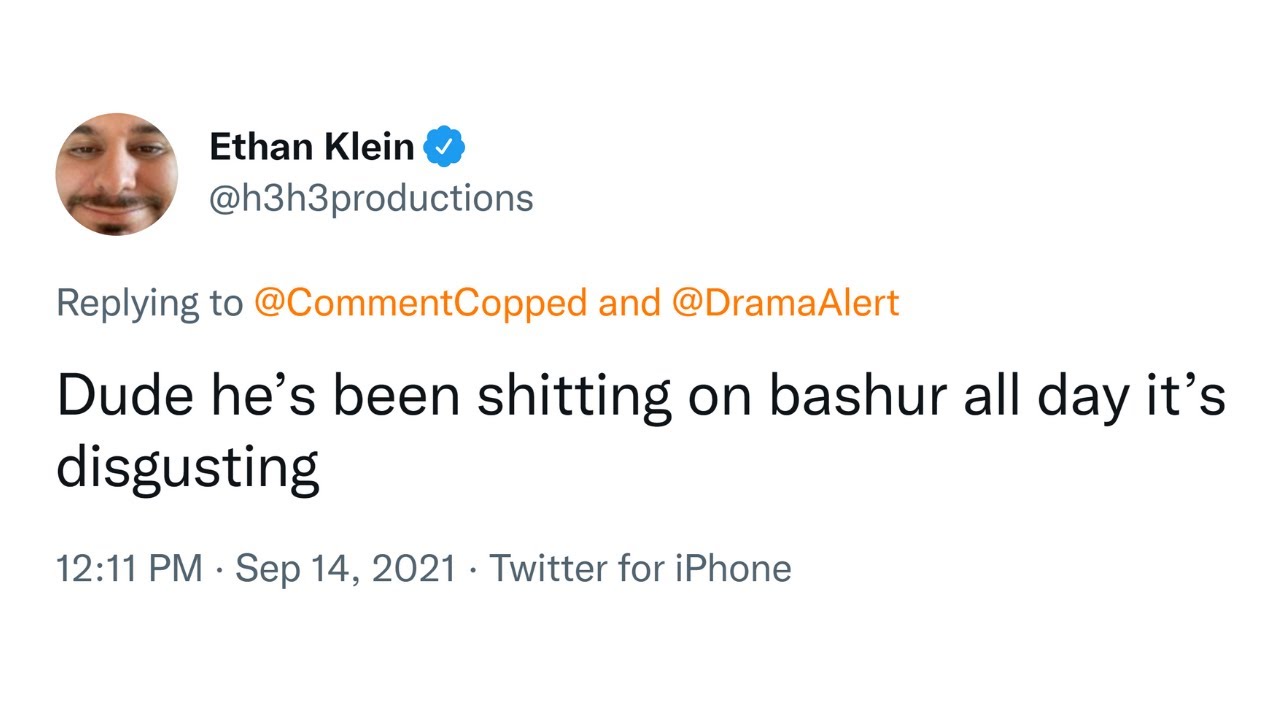
Task: Click the orange "and" between the mentions
Action: pyautogui.click(x=628, y=302)
